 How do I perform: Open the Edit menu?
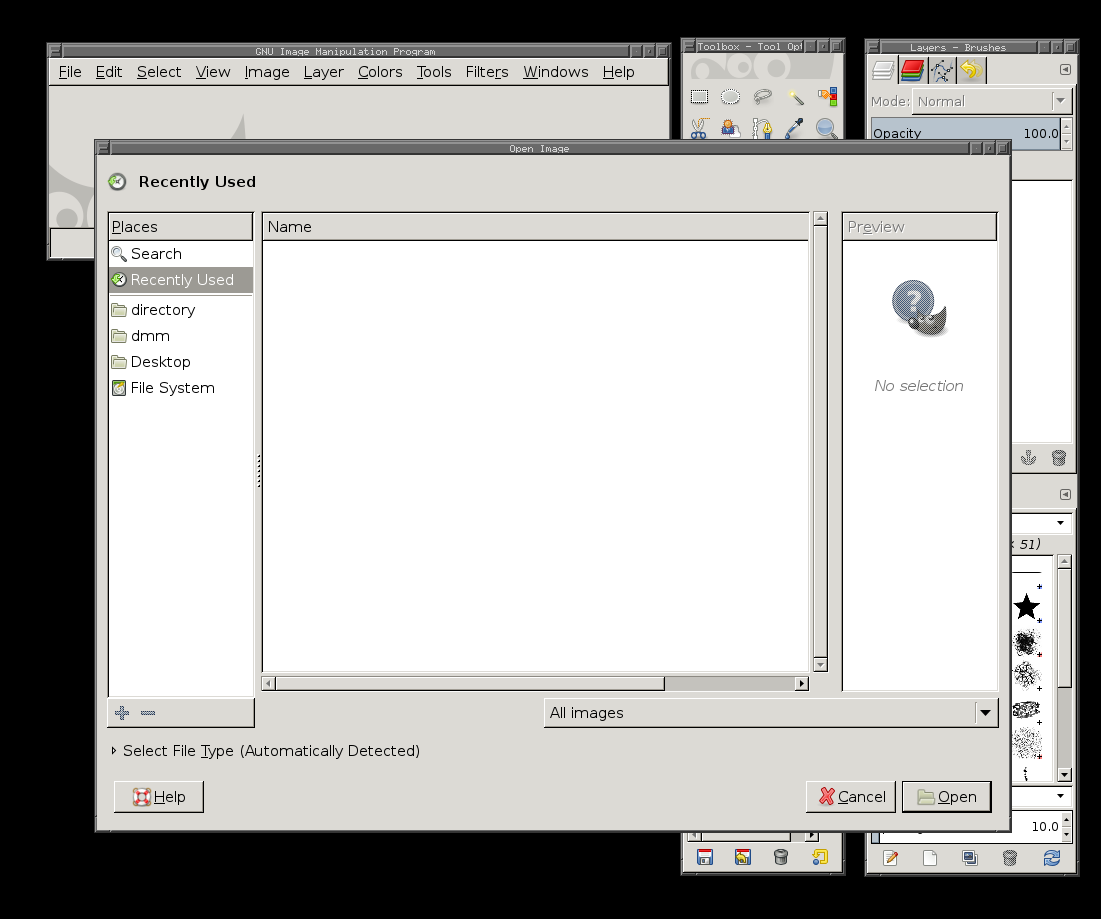click(x=108, y=72)
